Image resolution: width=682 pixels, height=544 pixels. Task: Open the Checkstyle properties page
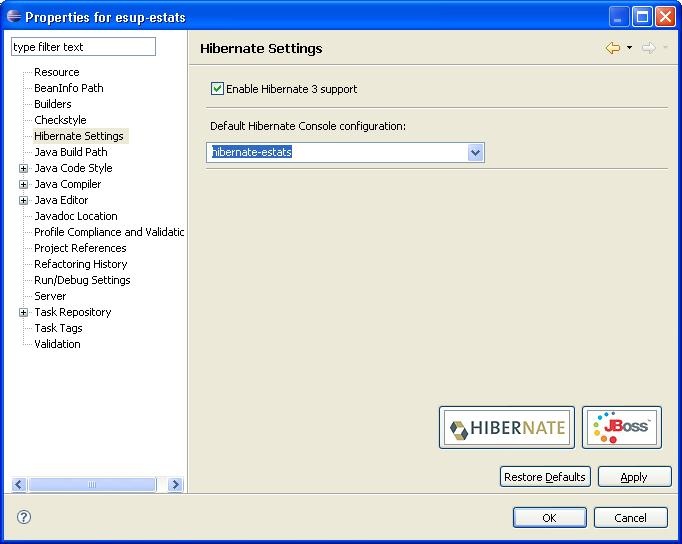click(60, 120)
